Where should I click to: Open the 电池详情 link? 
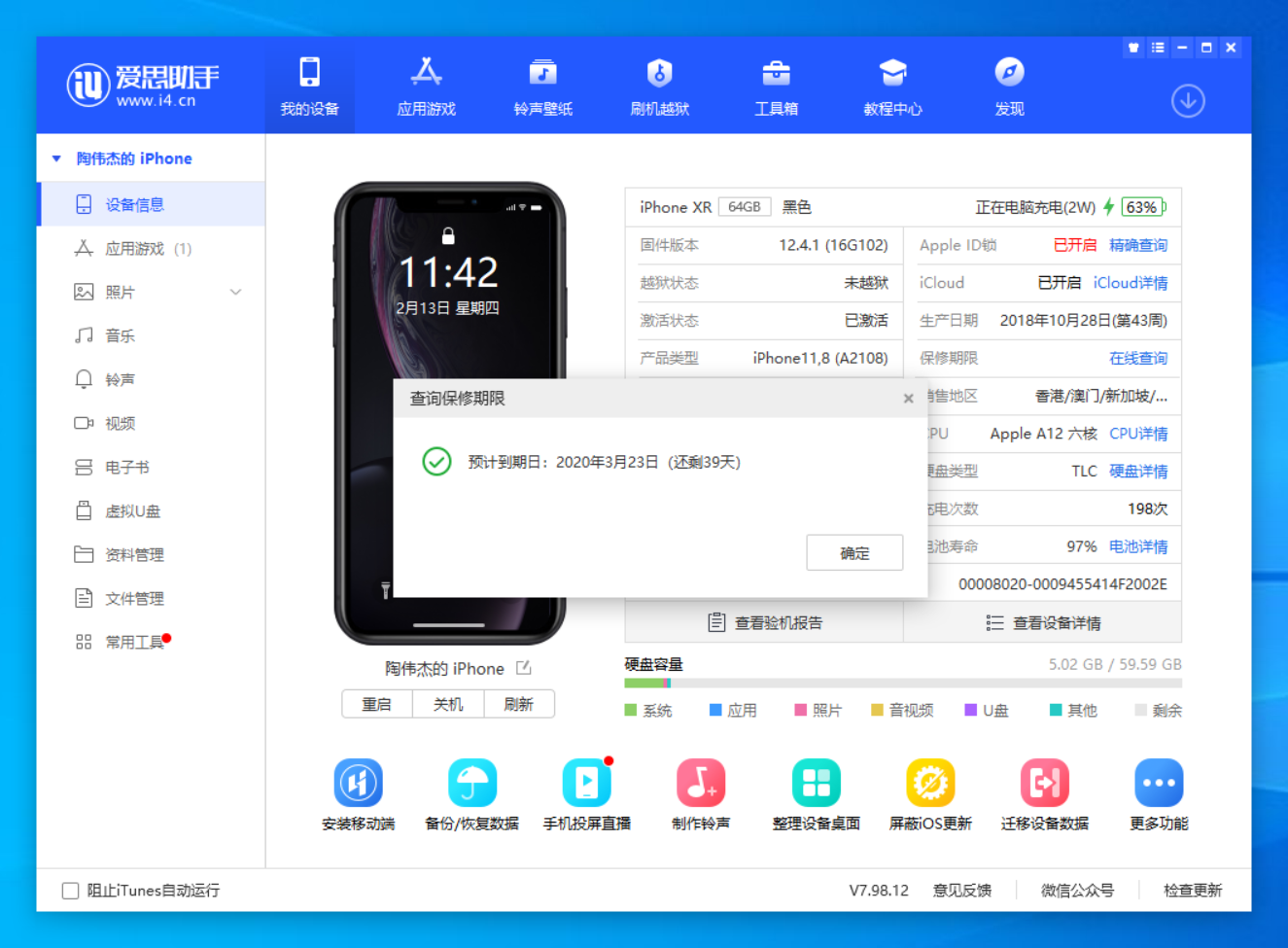coord(1138,546)
